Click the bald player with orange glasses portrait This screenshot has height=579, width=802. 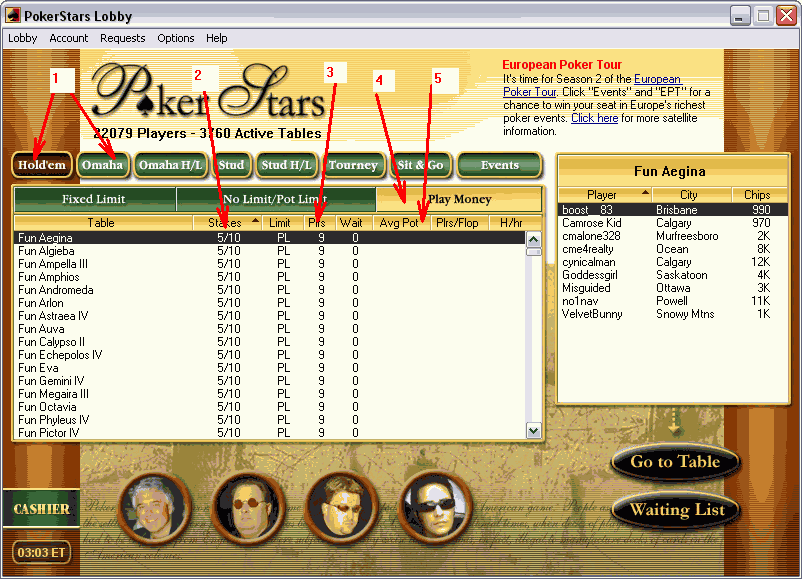(x=248, y=508)
